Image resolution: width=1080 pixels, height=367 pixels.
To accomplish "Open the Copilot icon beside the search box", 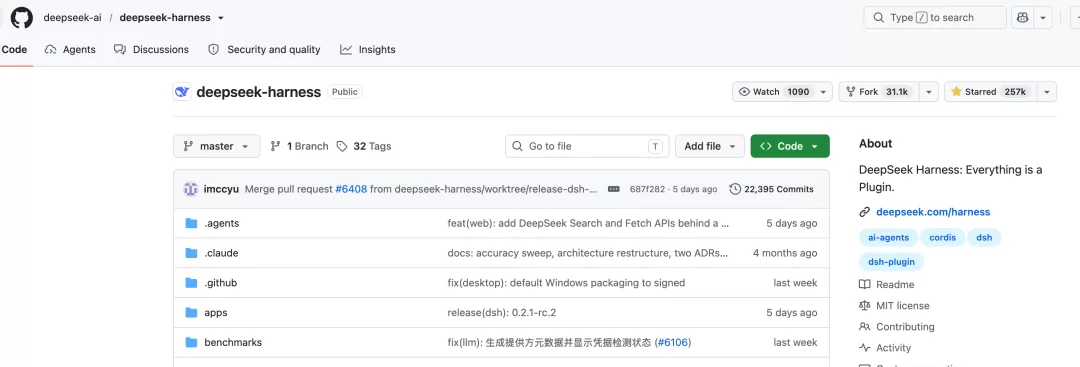I will click(x=1022, y=17).
